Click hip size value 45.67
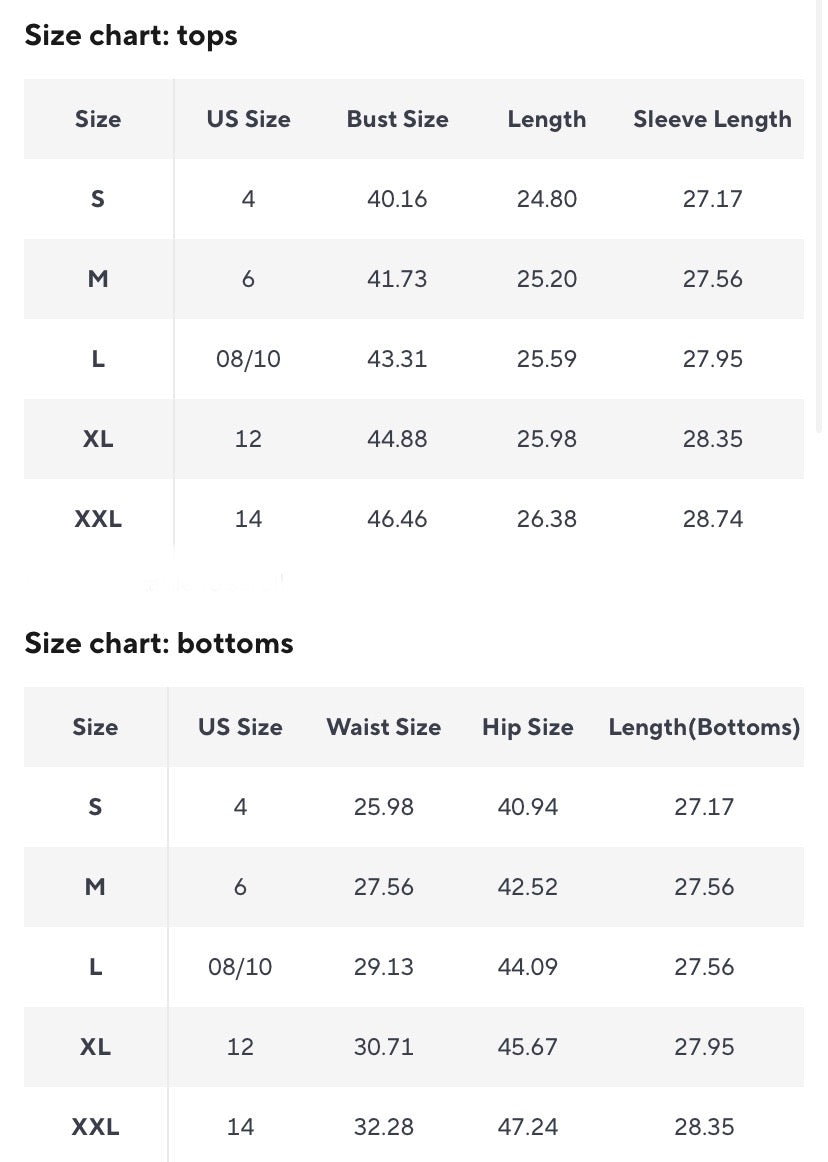Viewport: 828px width, 1162px height. 527,1047
